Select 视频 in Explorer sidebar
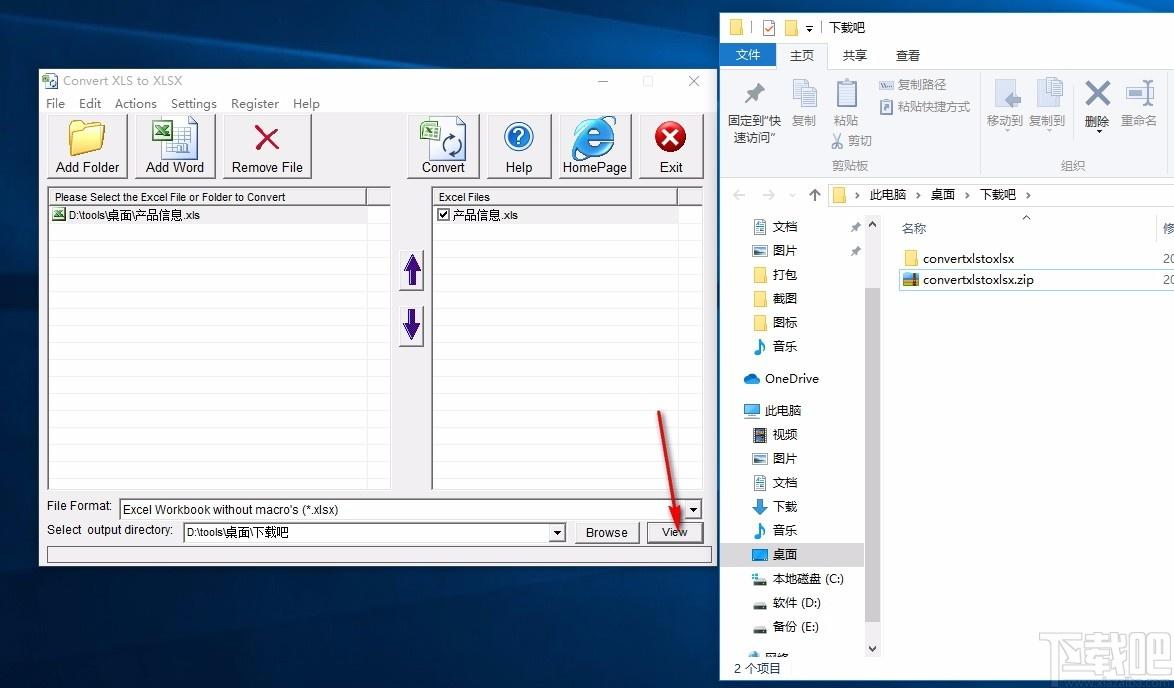1174x688 pixels. pos(775,434)
